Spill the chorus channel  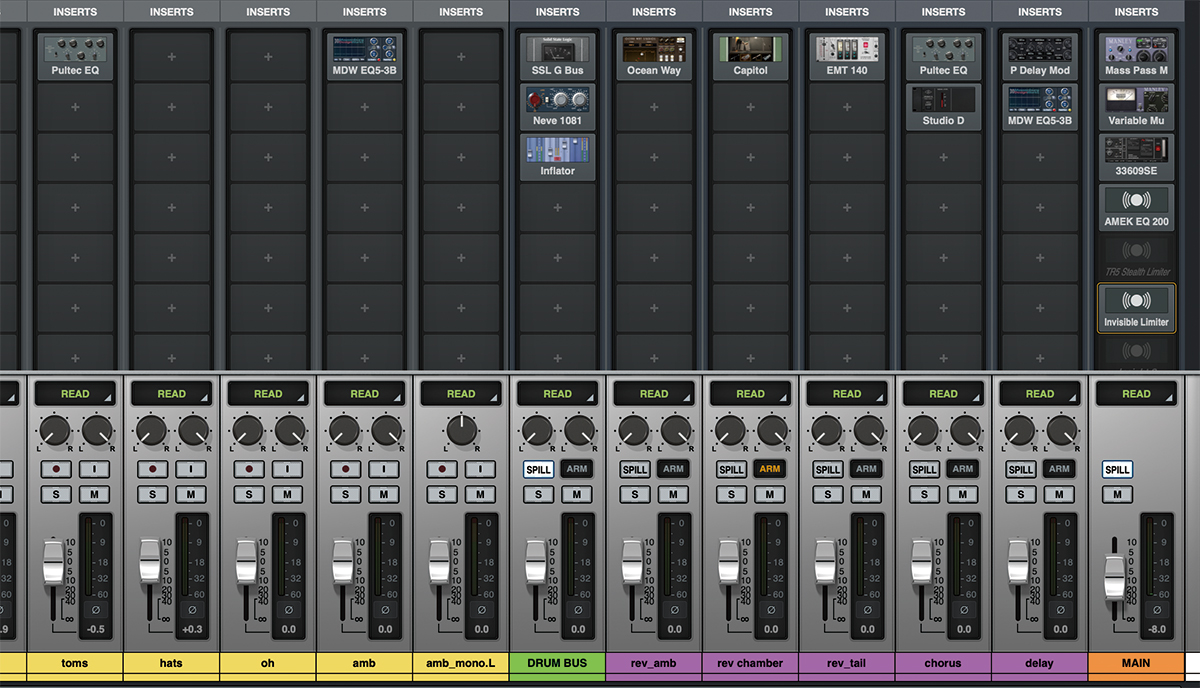coord(924,469)
